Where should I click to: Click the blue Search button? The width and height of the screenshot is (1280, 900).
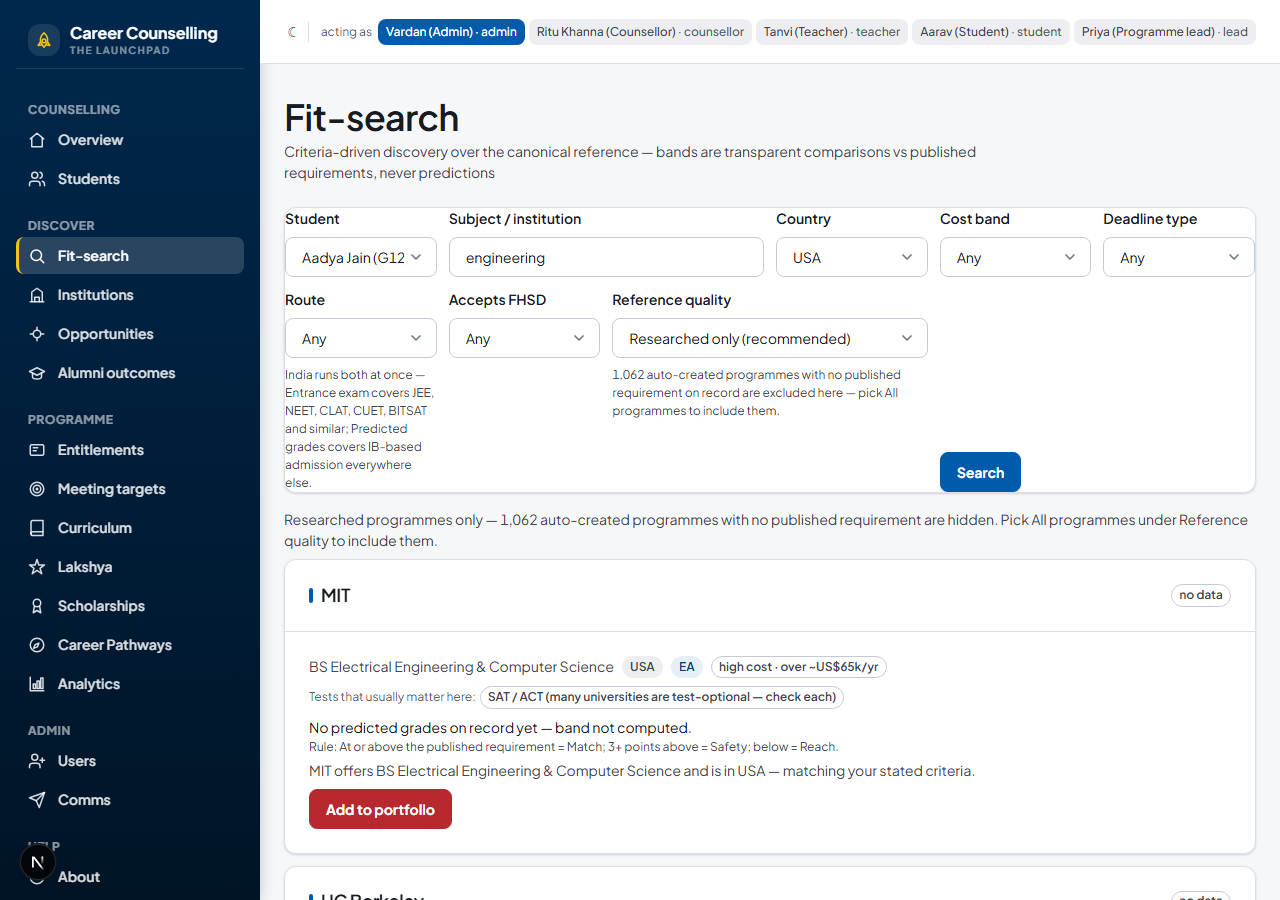pyautogui.click(x=980, y=472)
